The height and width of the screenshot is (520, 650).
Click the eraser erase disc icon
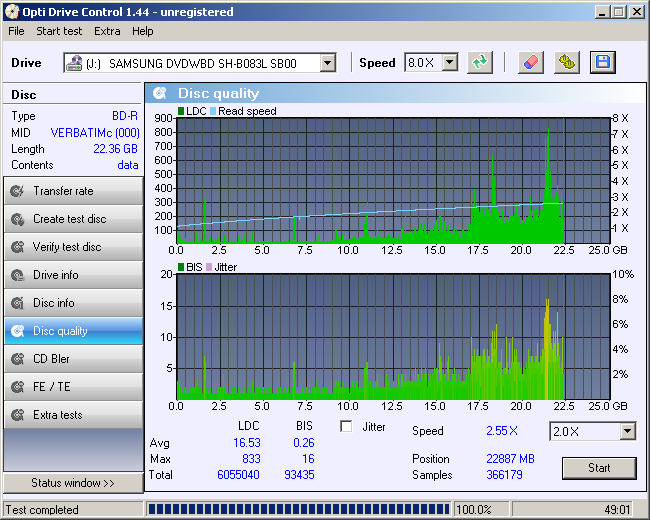pyautogui.click(x=531, y=63)
